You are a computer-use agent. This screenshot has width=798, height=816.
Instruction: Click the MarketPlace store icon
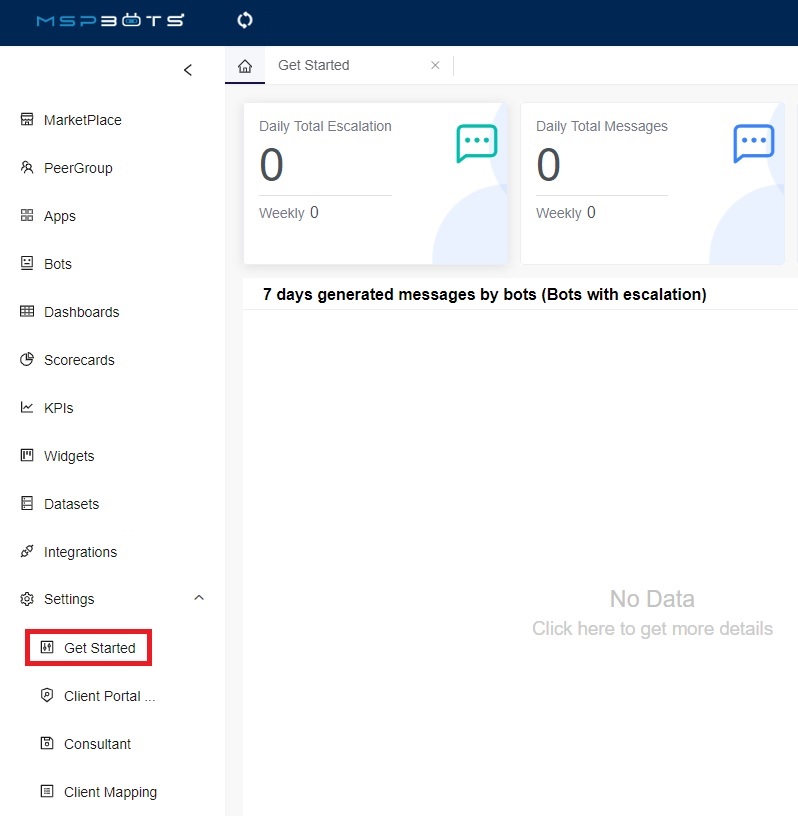point(27,120)
